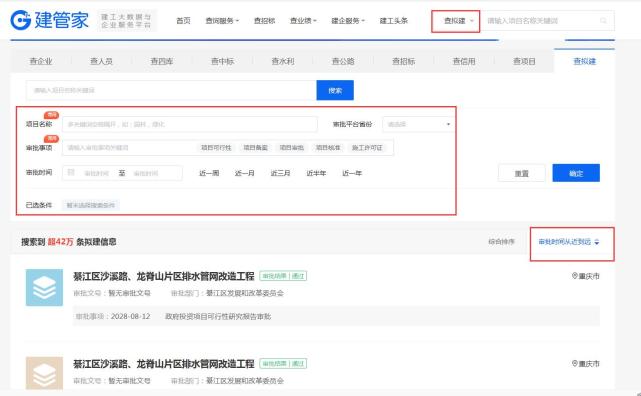Open the blue layers thumbnail of the result
Screen dimensions: 641x396
(x=44, y=287)
